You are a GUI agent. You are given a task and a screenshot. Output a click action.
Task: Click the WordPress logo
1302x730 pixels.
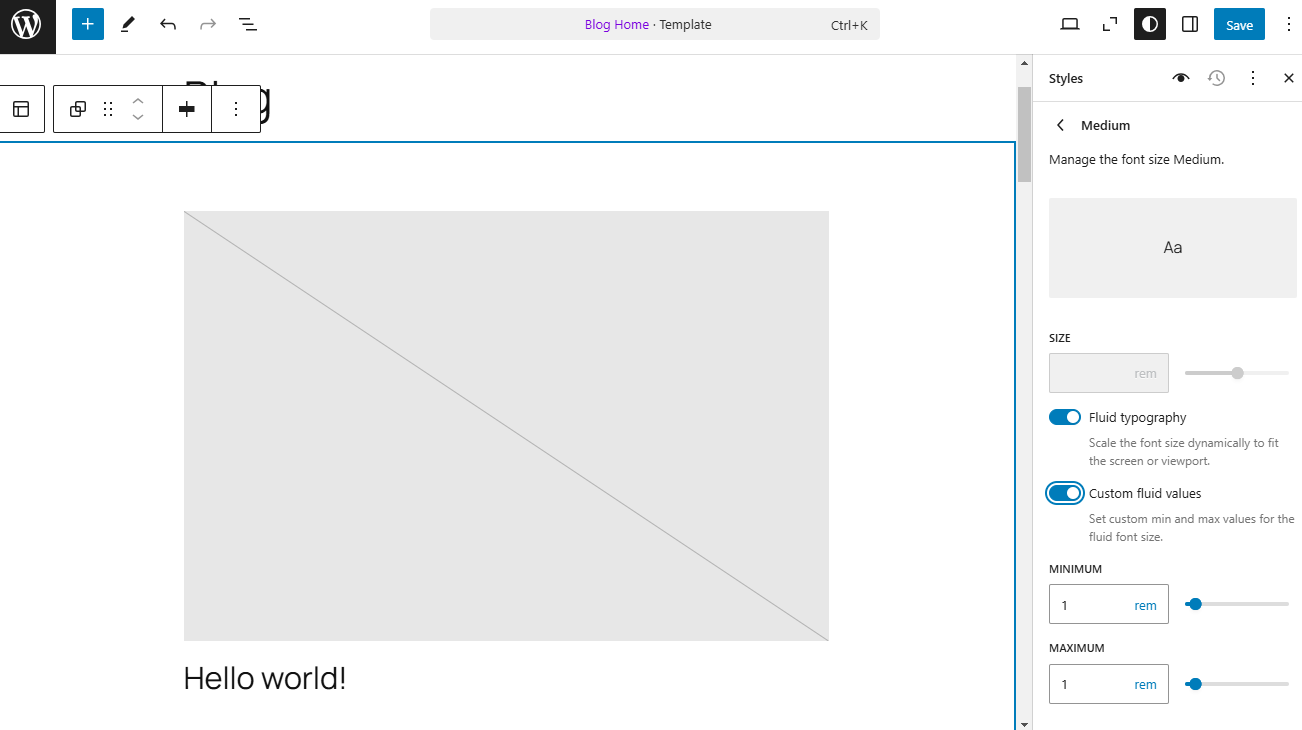pyautogui.click(x=26, y=26)
